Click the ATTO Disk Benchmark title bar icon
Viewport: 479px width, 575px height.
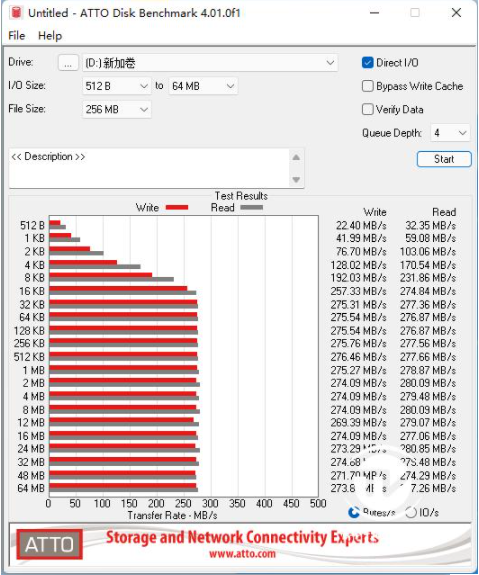[16, 12]
